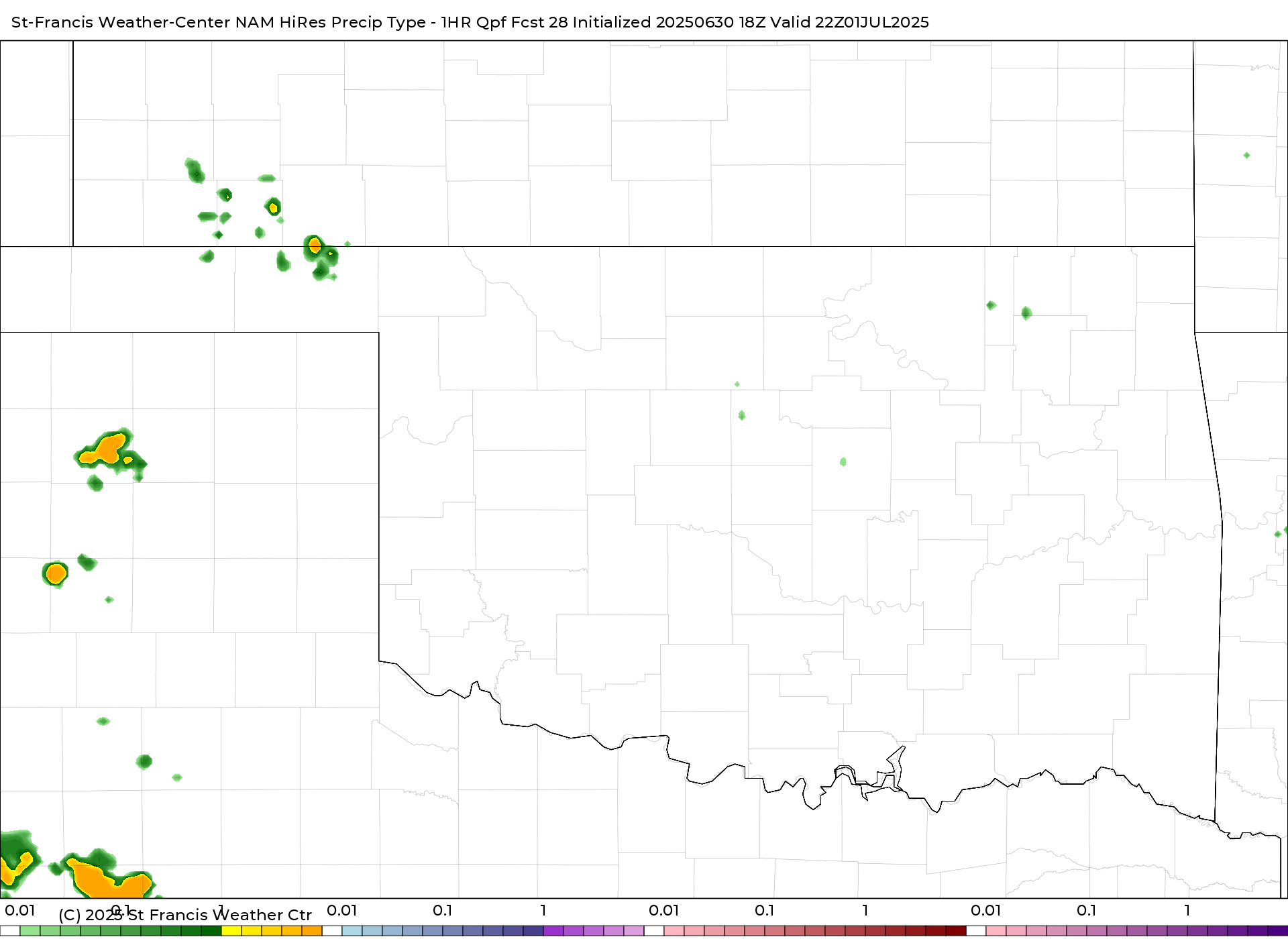Pick the darkest navy-blue legend swatch
1288x939 pixels.
[533, 931]
